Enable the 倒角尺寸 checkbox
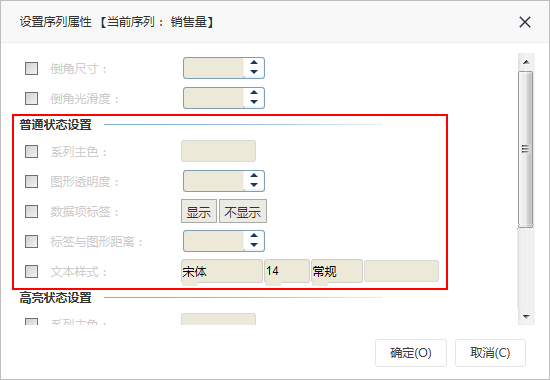 click(x=32, y=68)
